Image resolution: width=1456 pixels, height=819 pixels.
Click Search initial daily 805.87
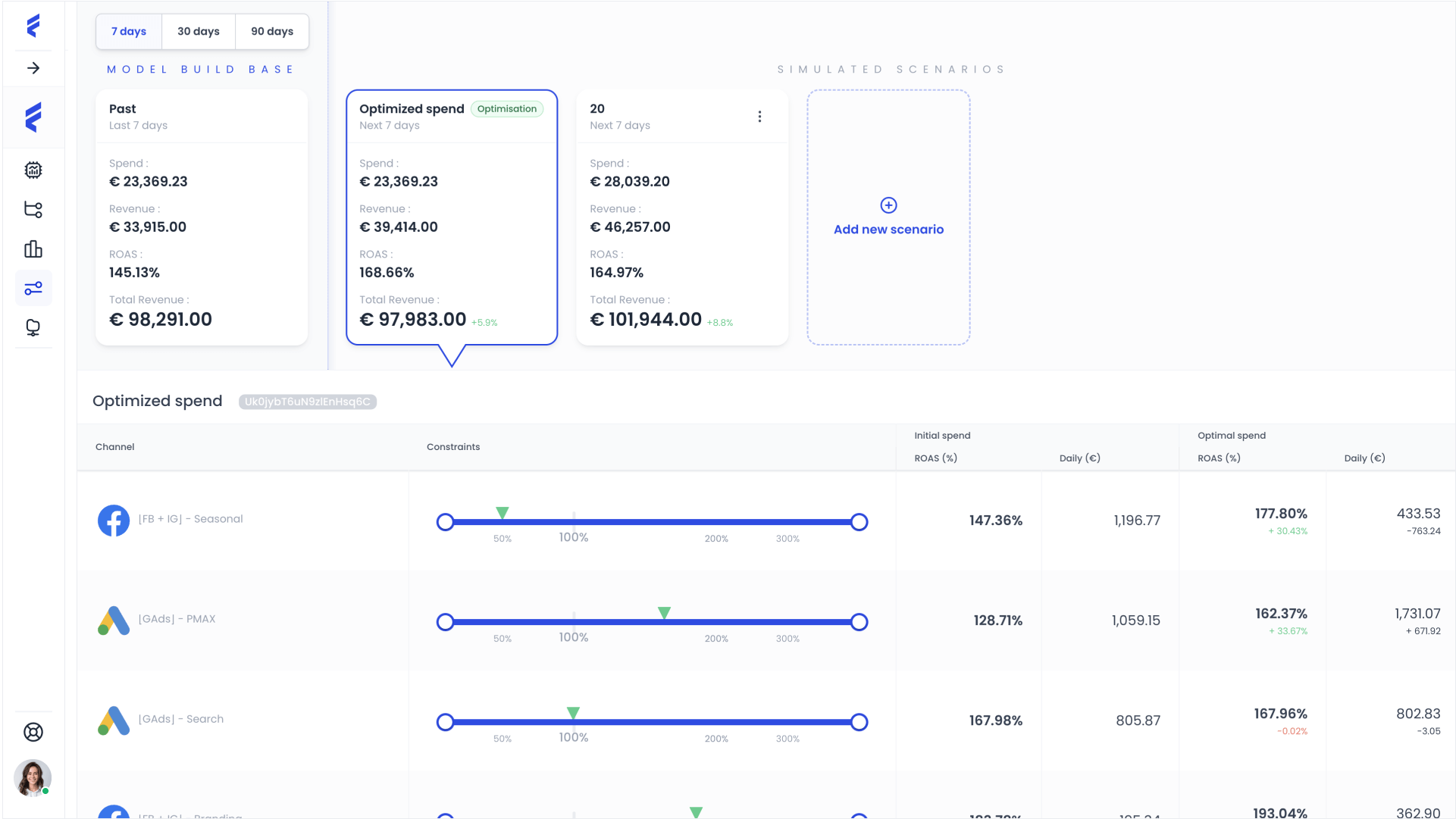[1138, 721]
